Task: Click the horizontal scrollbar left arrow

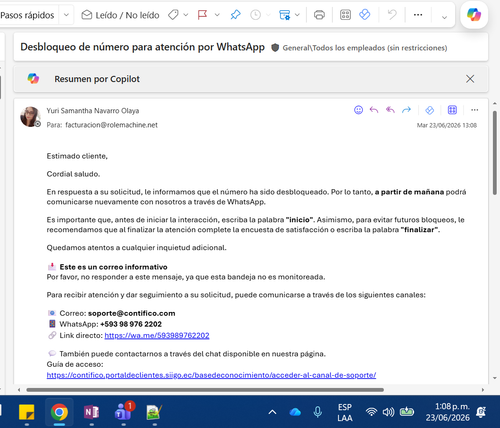Action: [19, 390]
